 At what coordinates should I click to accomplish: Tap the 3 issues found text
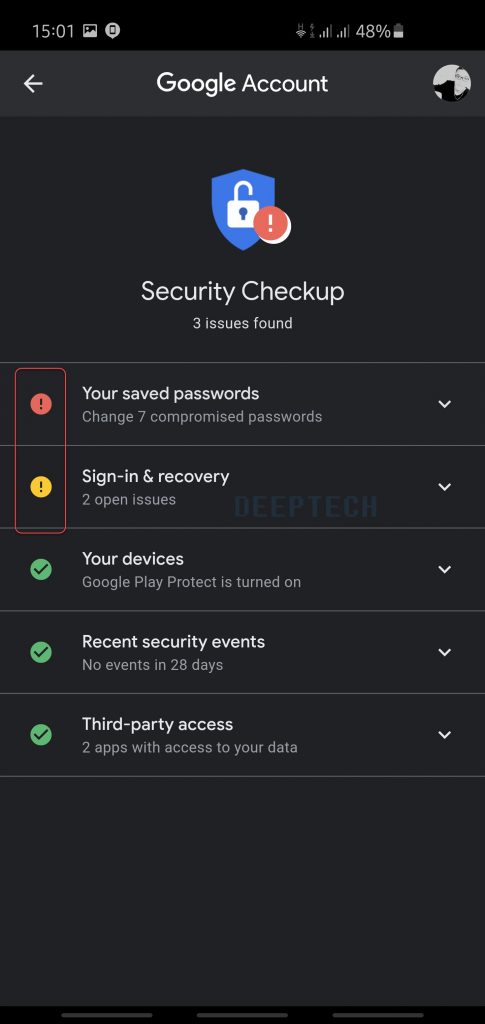[242, 323]
